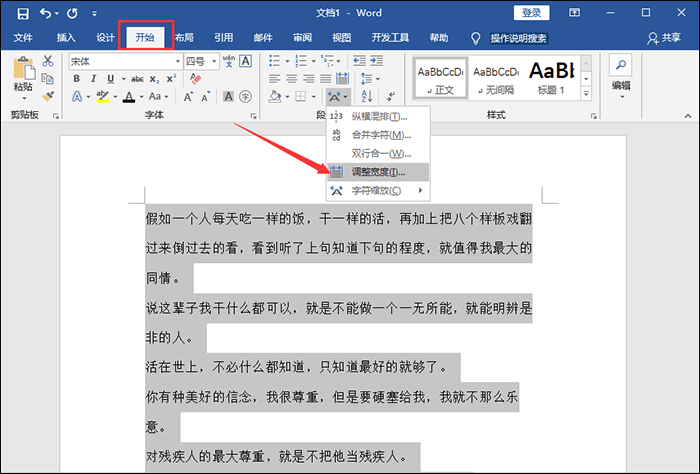This screenshot has height=474, width=700.
Task: Click the enclosed character (字) icon
Action: point(246,96)
